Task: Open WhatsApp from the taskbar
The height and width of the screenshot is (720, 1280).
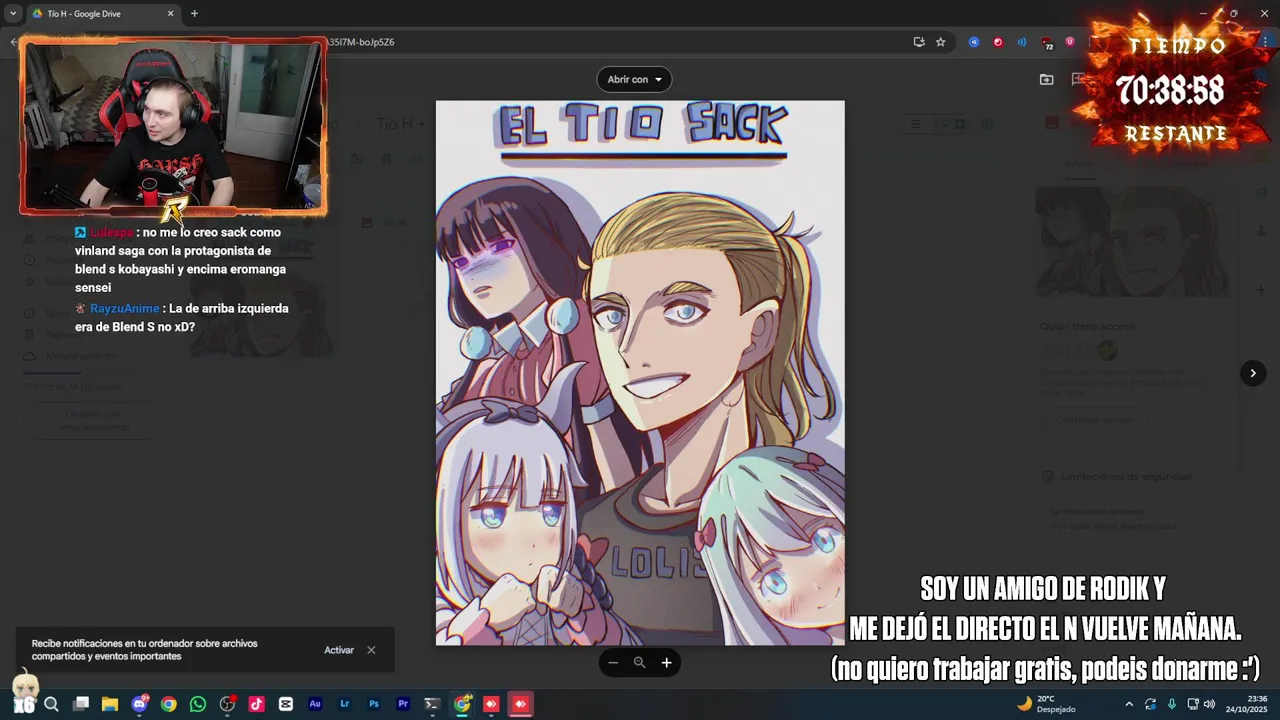Action: coord(198,704)
